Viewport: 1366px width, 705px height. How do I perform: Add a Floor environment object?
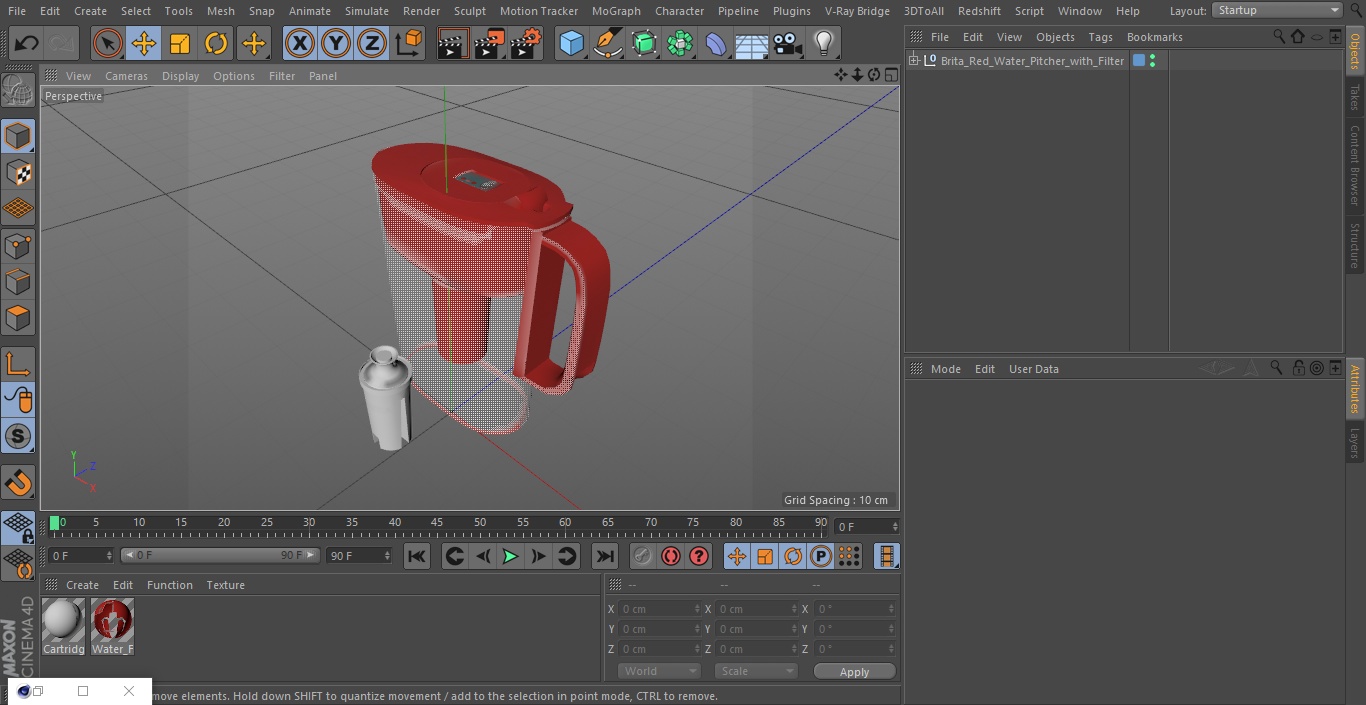(751, 43)
